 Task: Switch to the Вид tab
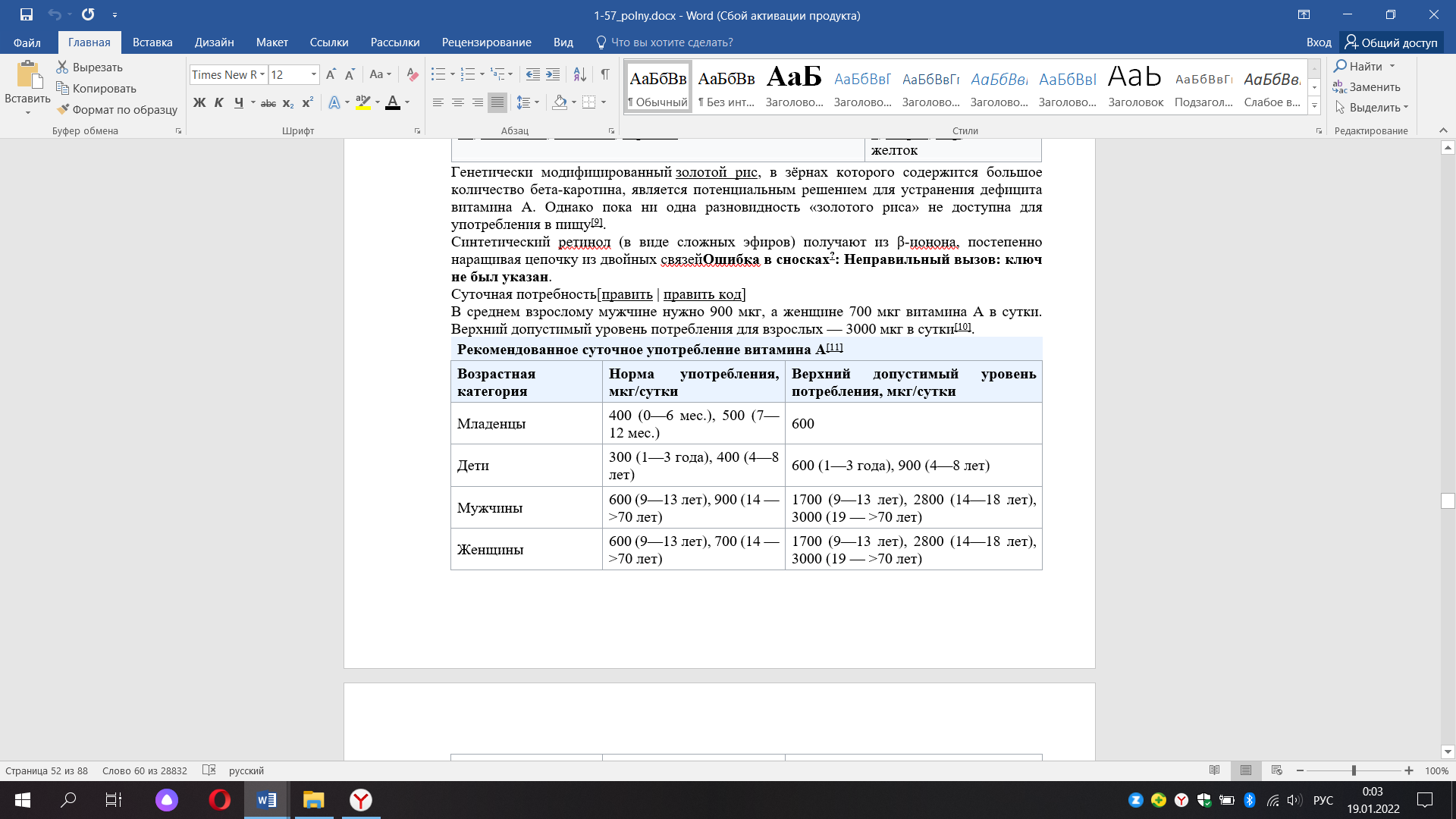point(563,42)
